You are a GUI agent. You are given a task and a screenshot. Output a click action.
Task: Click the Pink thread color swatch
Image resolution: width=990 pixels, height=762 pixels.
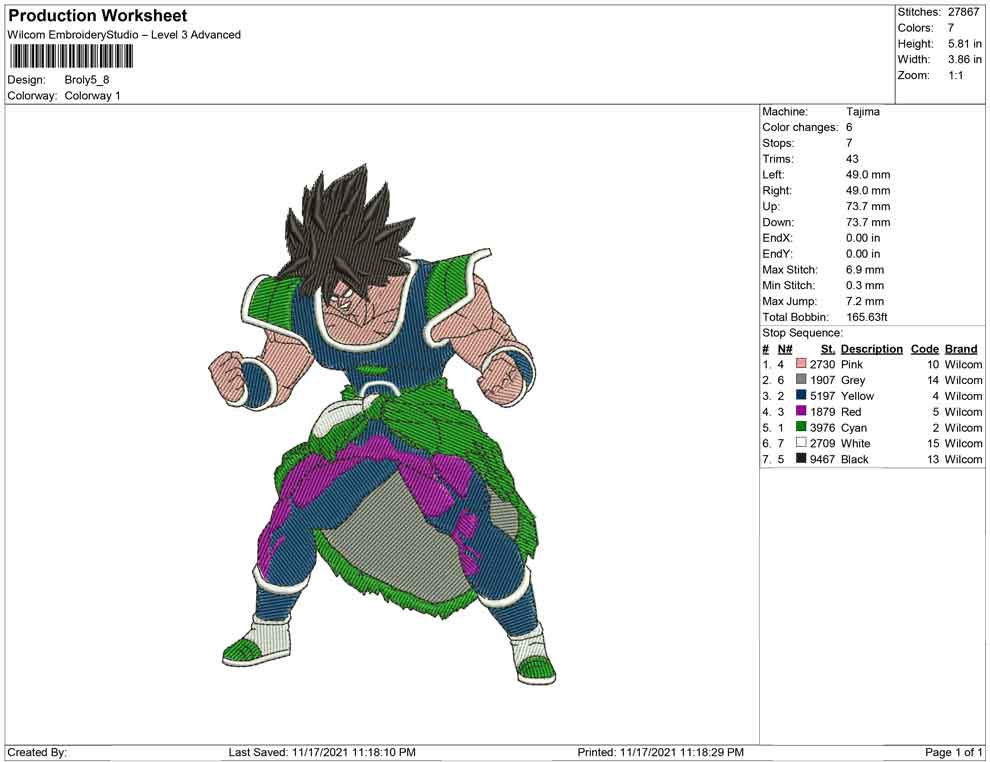pyautogui.click(x=801, y=364)
